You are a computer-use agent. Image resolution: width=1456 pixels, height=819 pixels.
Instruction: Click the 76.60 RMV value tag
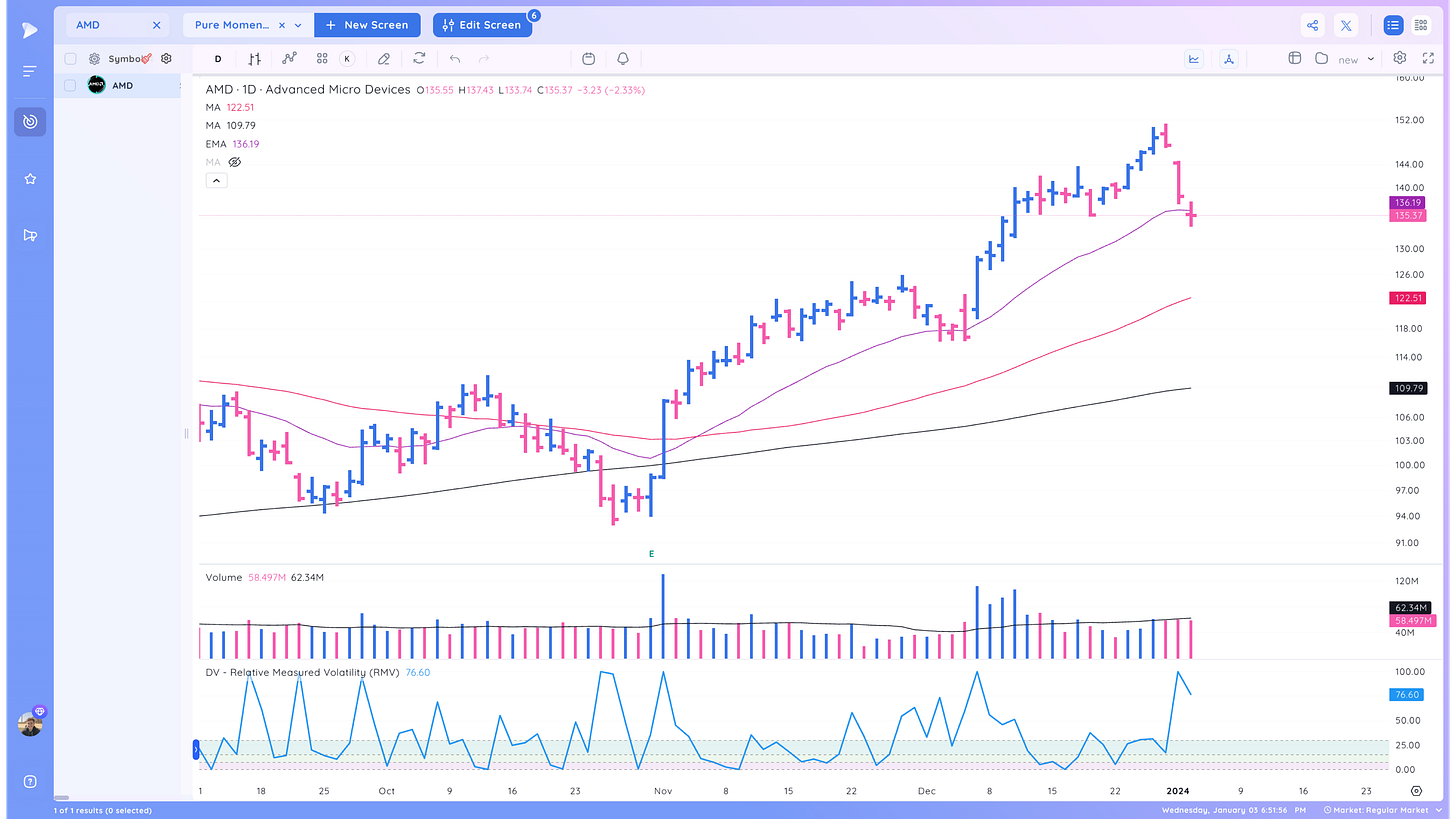pos(1406,695)
